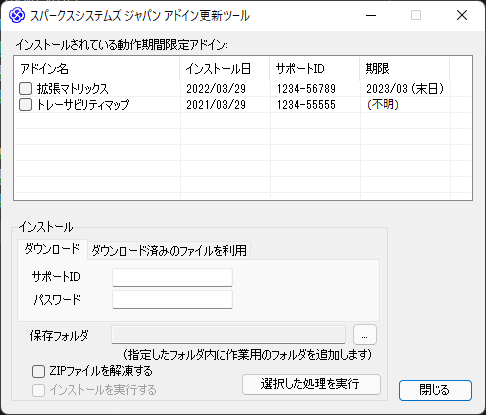Viewport: 486px width, 415px height.
Task: Open ダウンロード済みのファイルを利用 tab
Action: [169, 251]
